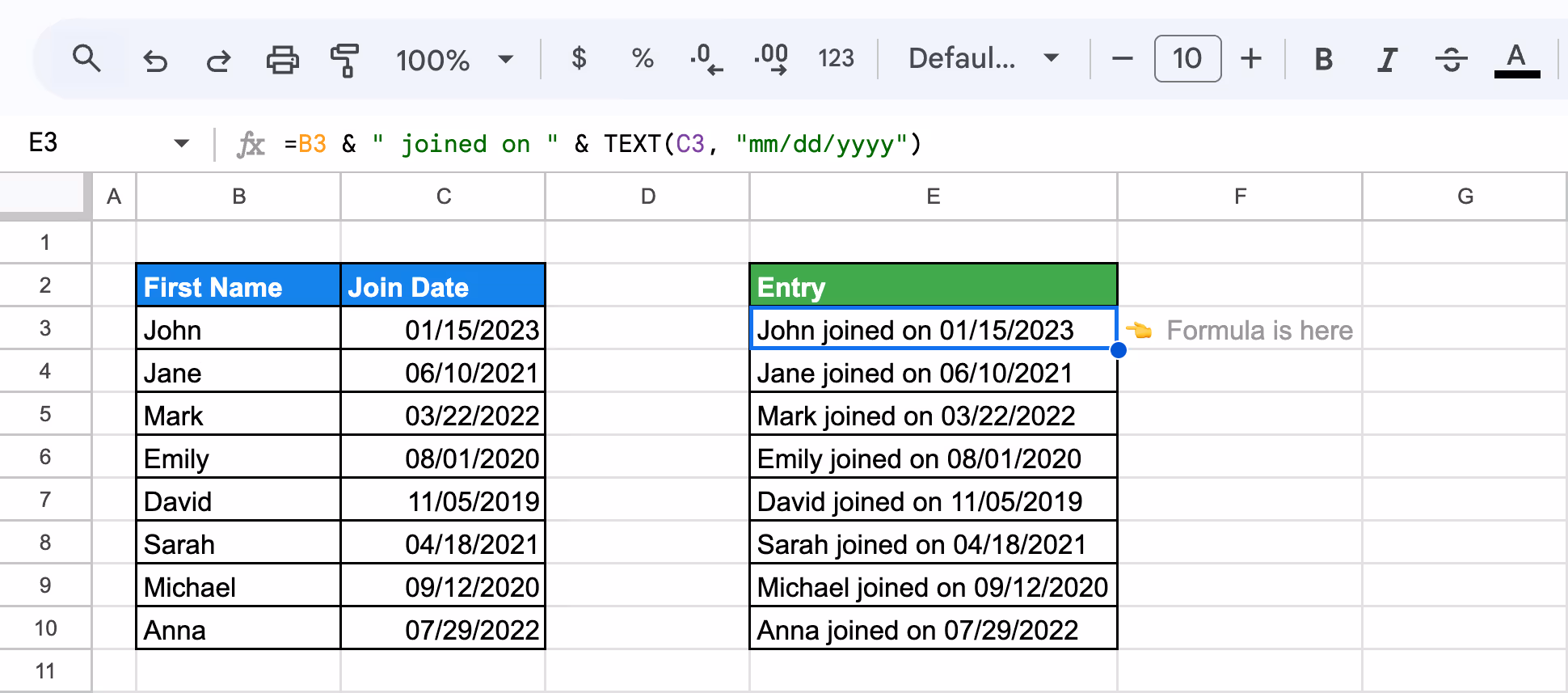Select date cell 08/01/2020
This screenshot has width=1568, height=693.
click(x=443, y=457)
